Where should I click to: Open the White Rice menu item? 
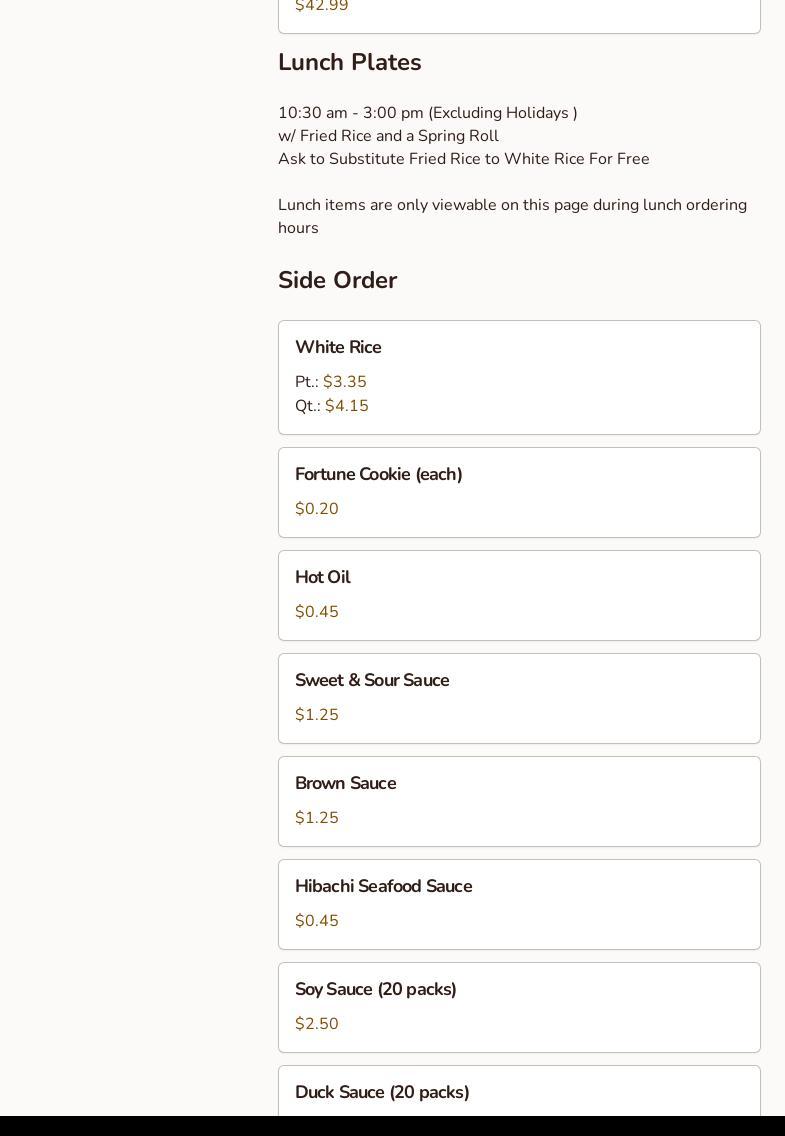tap(519, 377)
